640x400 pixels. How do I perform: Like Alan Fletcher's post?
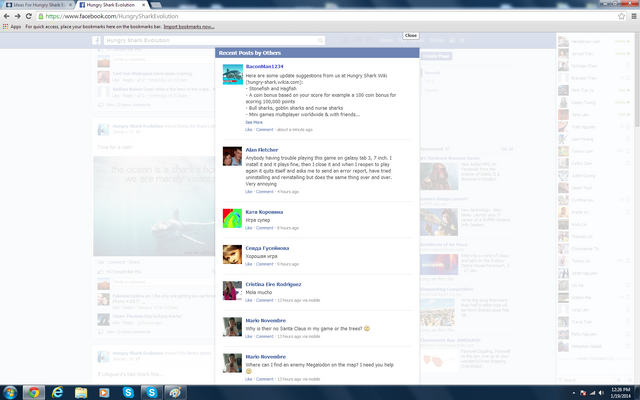[249, 191]
